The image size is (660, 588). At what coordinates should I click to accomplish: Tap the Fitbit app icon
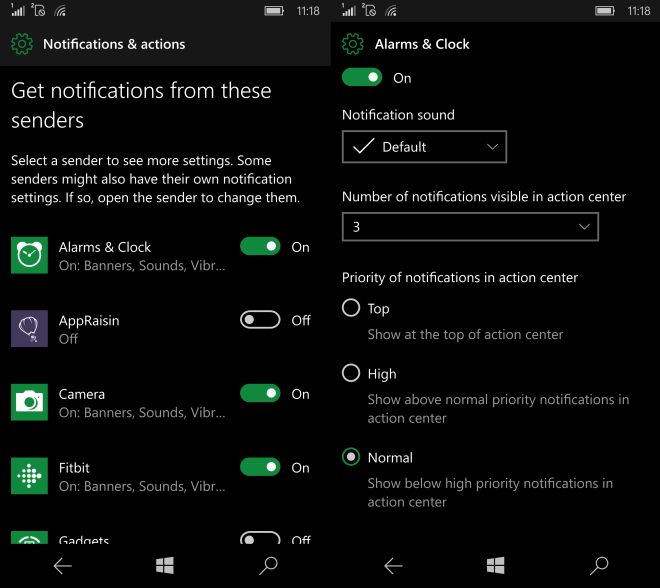click(29, 476)
